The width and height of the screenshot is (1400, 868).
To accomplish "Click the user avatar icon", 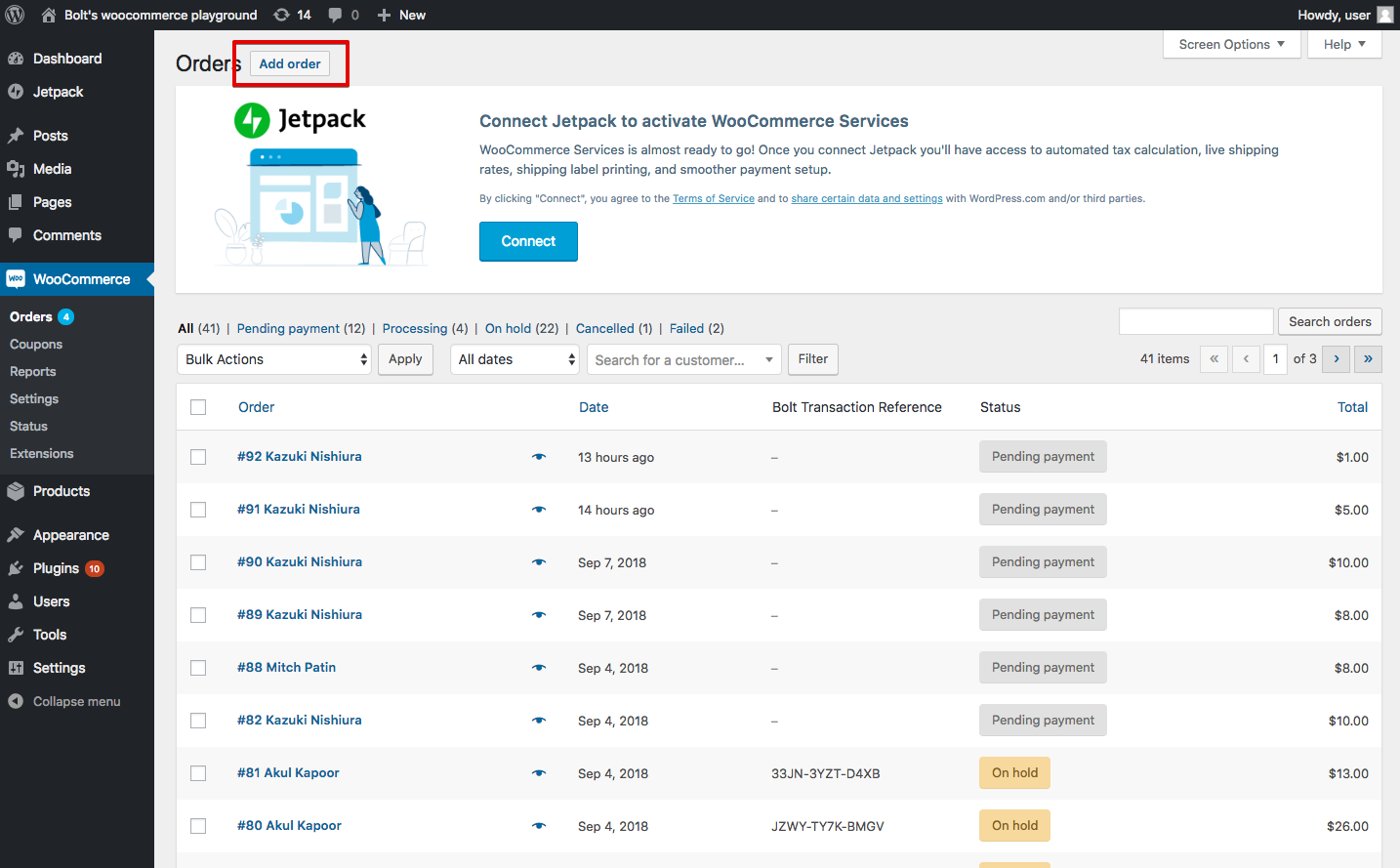I will 1384,15.
